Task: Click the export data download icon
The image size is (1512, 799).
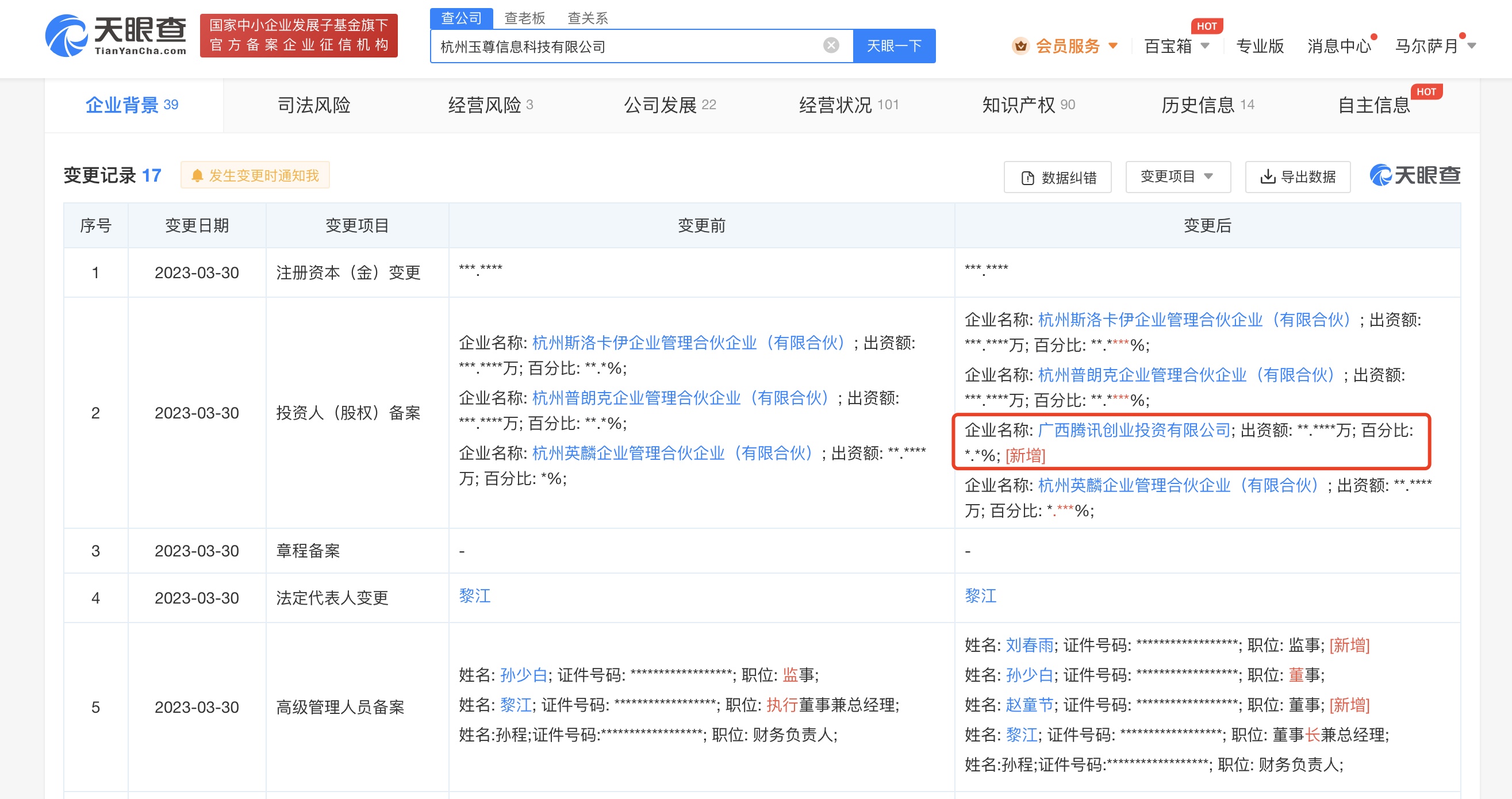Action: coord(1267,176)
